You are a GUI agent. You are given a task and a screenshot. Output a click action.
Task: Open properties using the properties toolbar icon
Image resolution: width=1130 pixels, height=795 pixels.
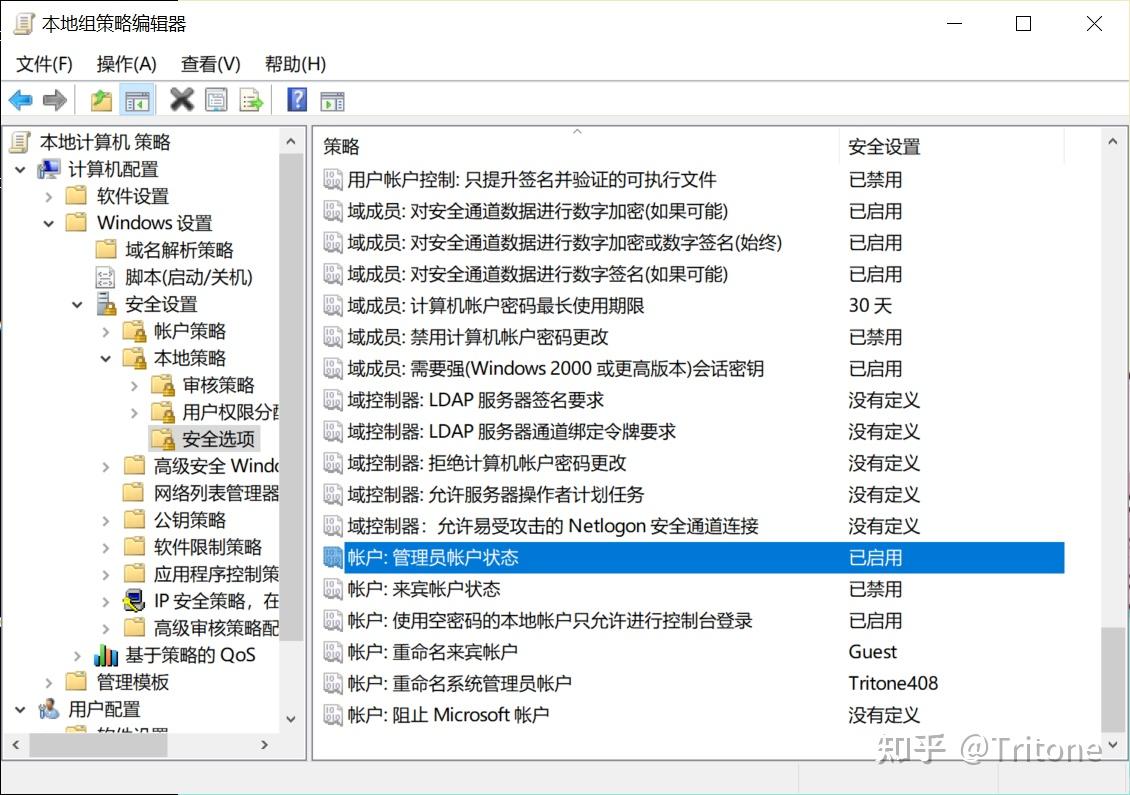pos(216,99)
